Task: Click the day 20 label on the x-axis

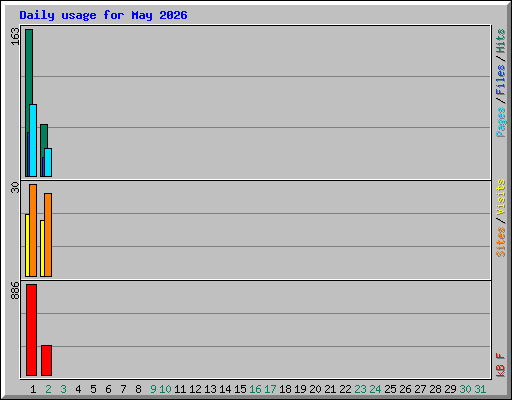Action: (x=315, y=389)
